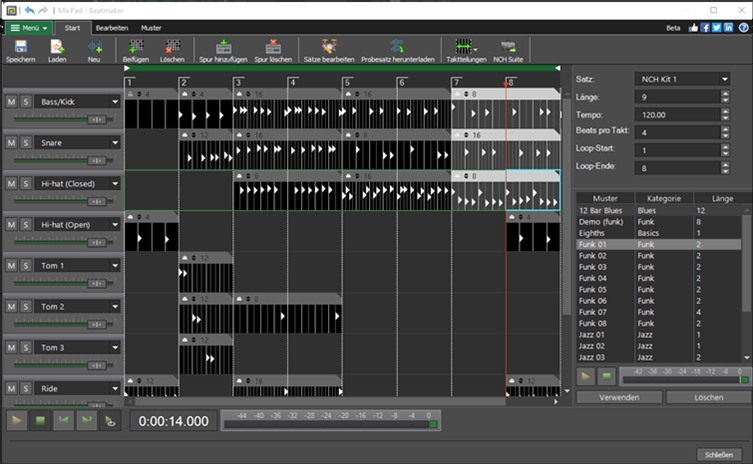753x464 pixels.
Task: Open the Ride instrument dropdown
Action: tap(115, 389)
